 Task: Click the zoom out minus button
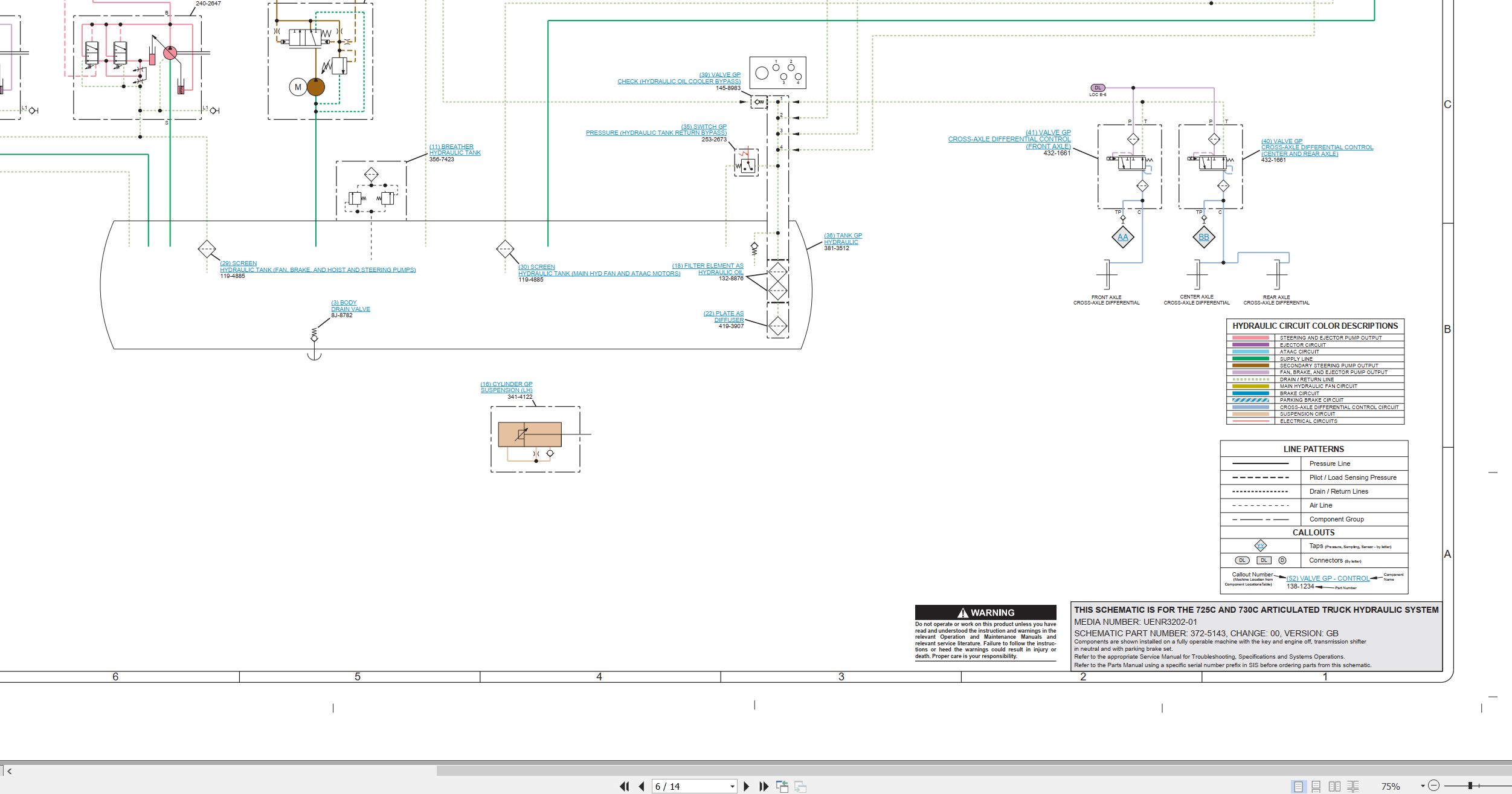pos(1434,786)
